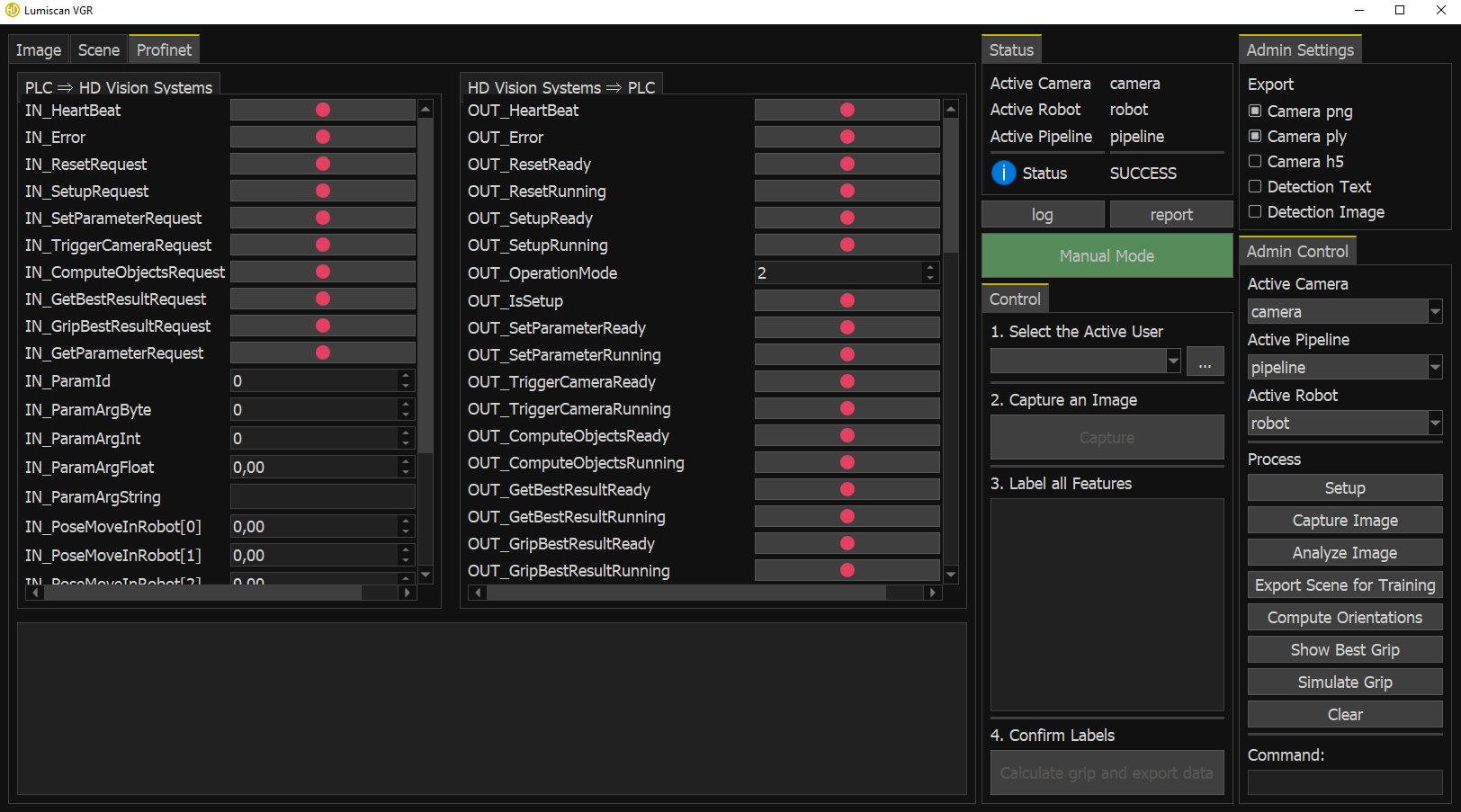Screen dimensions: 1461x812
Task: Select the Admin Settings tab
Action: point(1300,50)
